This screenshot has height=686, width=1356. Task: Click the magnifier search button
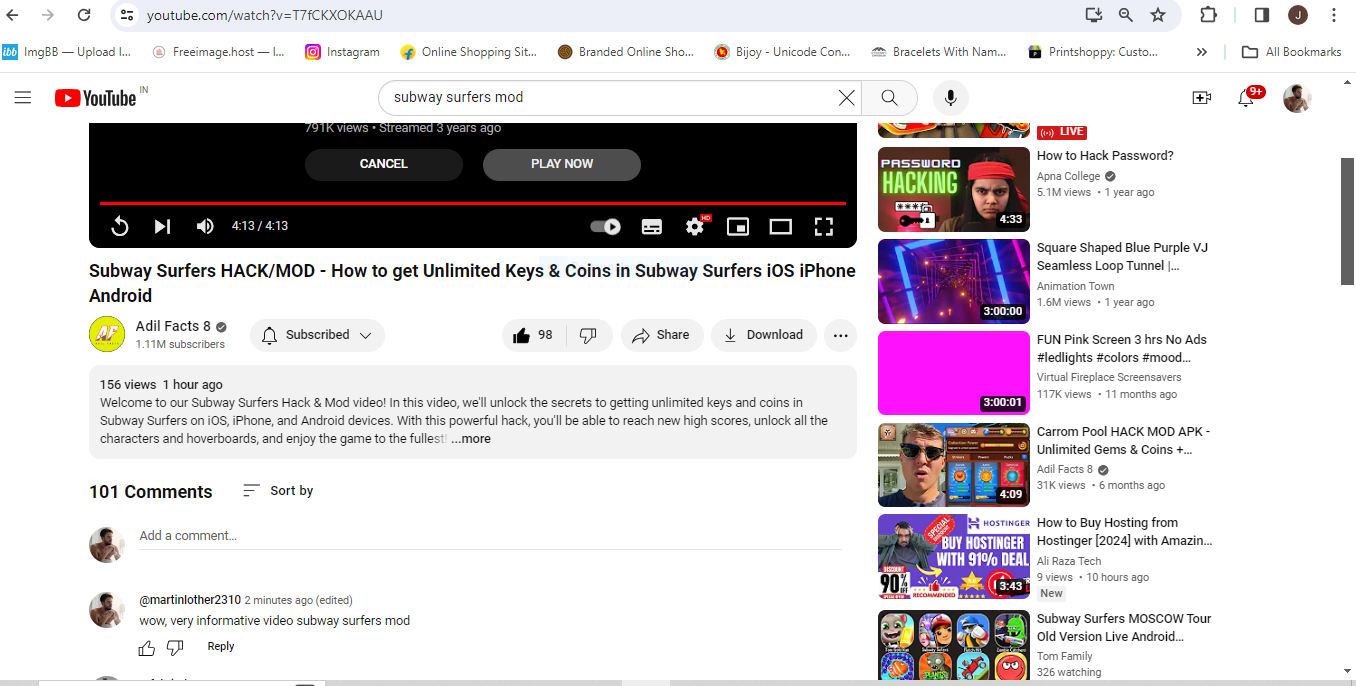click(889, 97)
